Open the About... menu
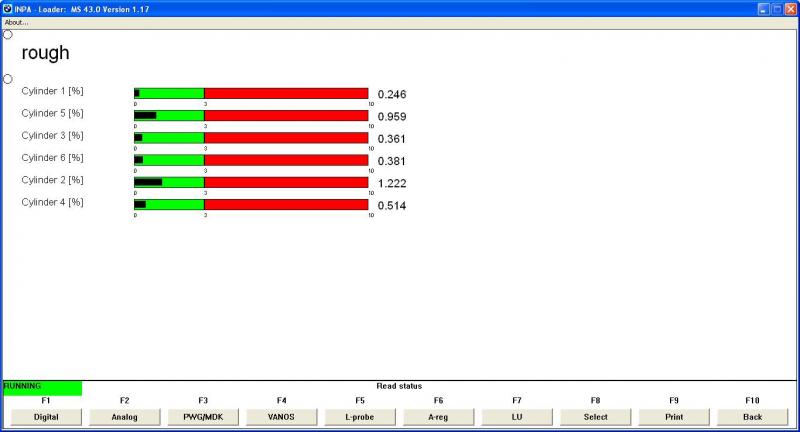Screen dimensions: 800x432 pos(16,22)
